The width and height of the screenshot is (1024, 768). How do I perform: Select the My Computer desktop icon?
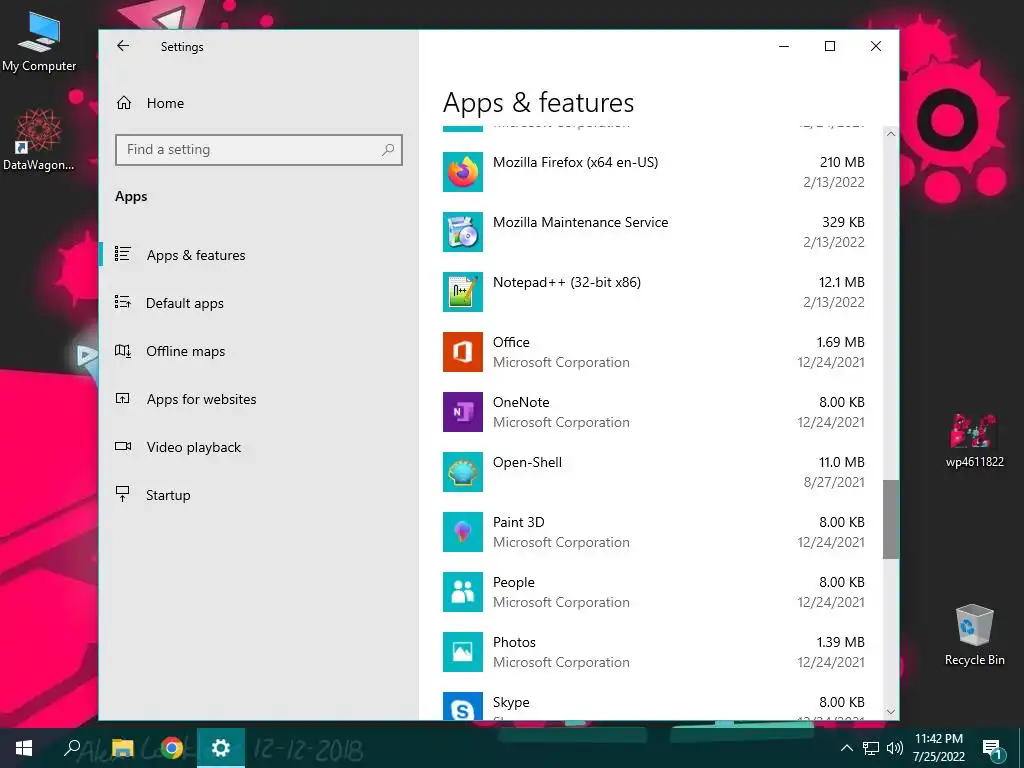39,42
